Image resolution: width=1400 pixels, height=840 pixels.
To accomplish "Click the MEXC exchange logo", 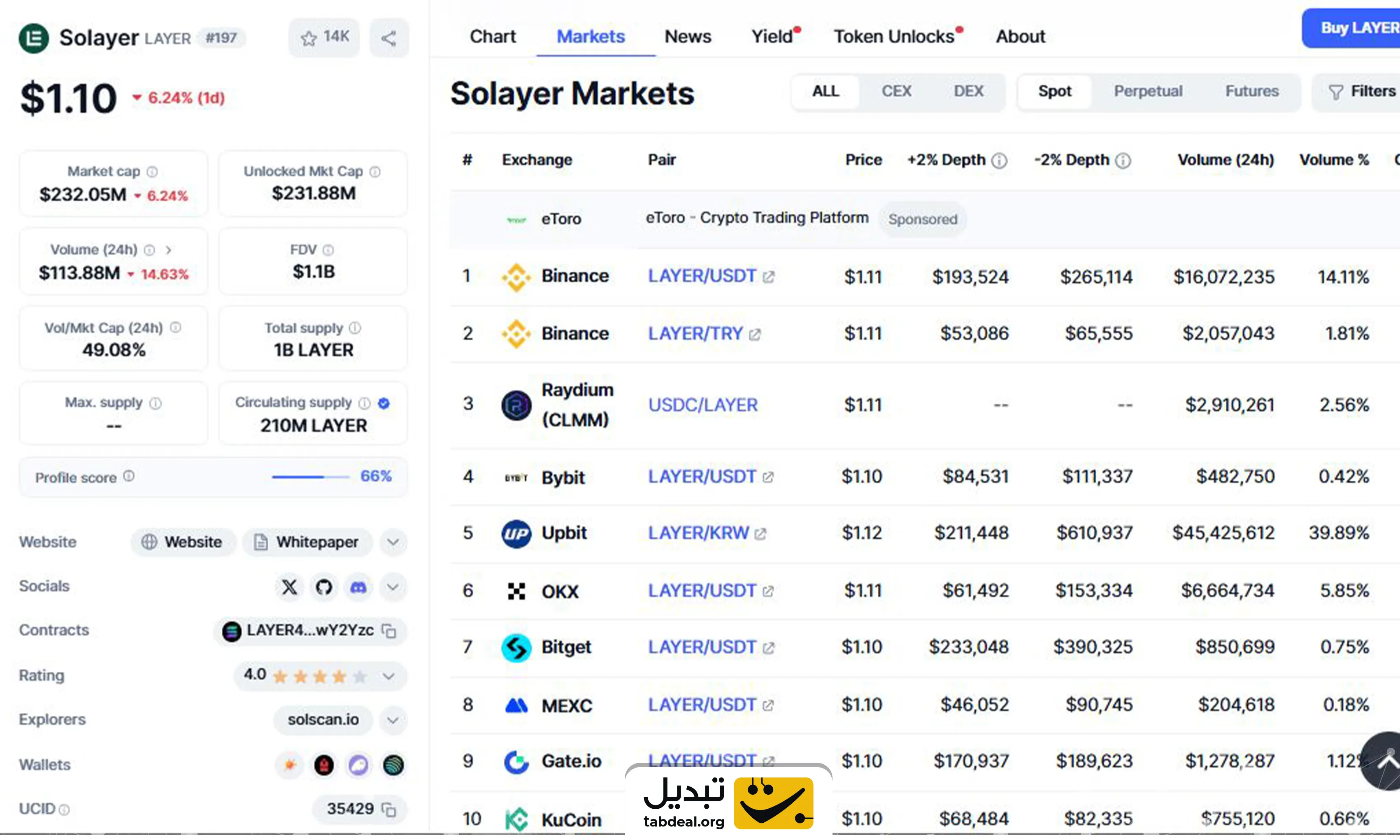I will pos(516,706).
